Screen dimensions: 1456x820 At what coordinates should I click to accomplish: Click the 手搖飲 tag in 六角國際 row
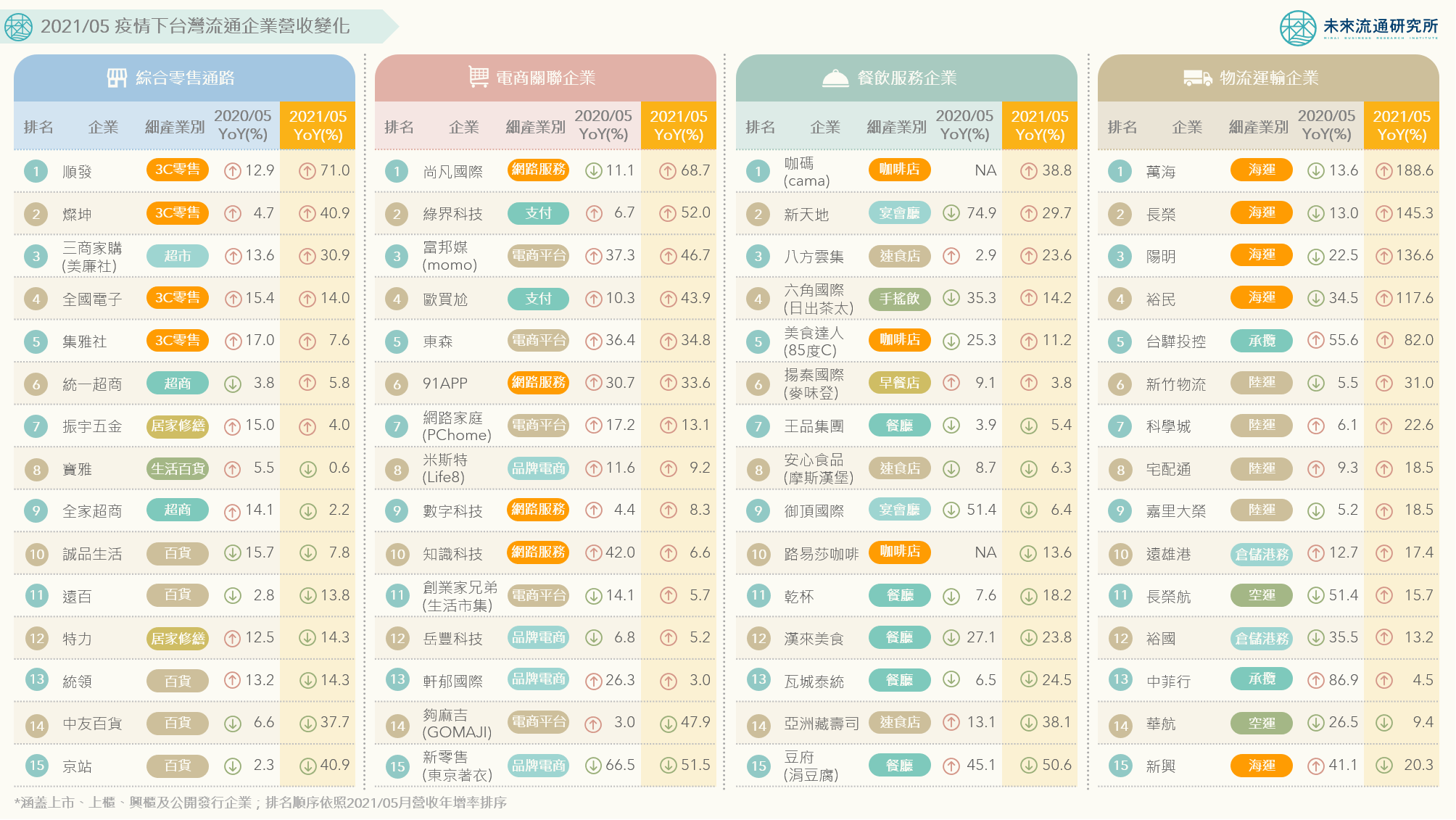899,299
